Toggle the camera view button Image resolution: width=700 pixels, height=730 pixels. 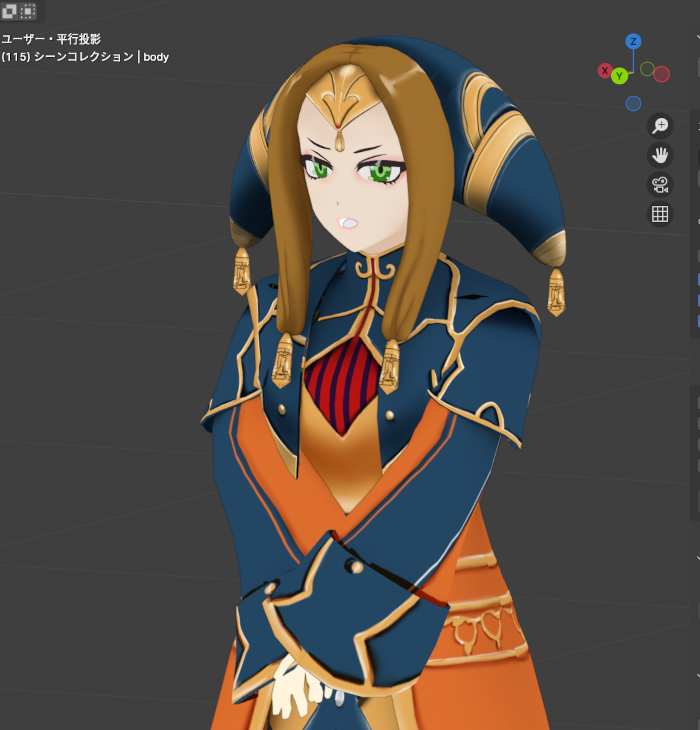coord(660,185)
